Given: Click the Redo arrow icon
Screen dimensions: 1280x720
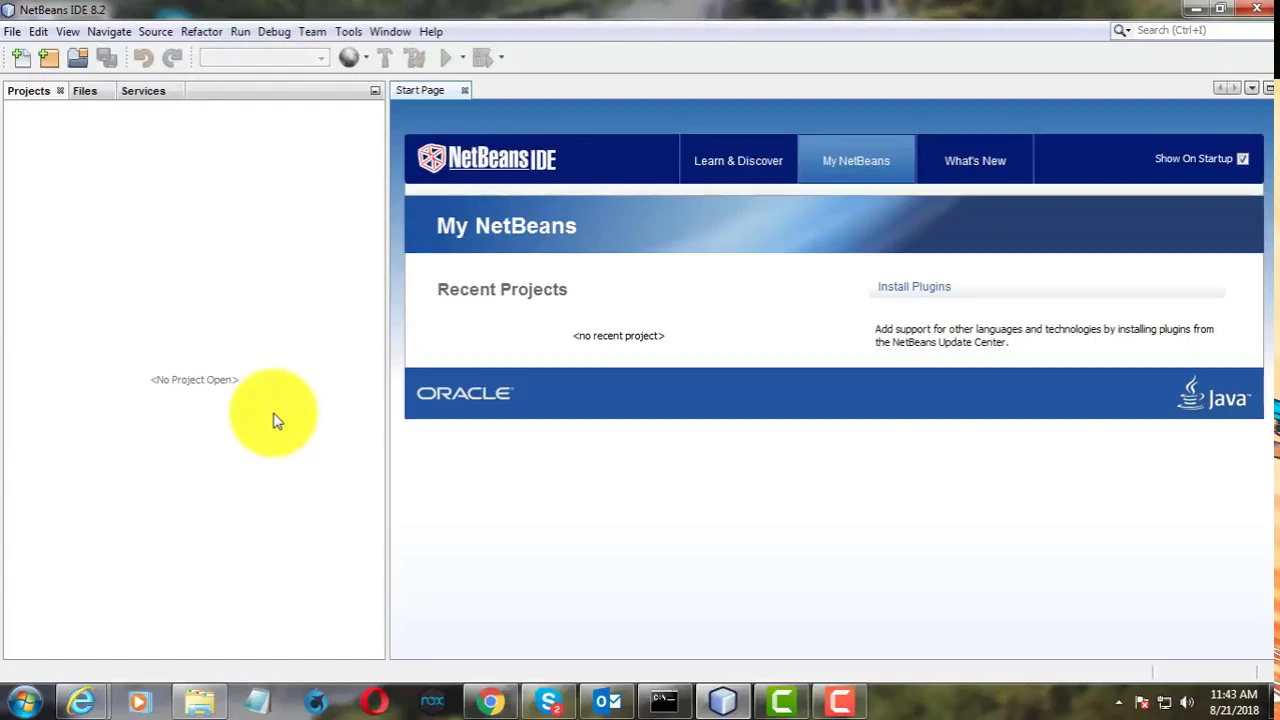Looking at the screenshot, I should coord(172,58).
